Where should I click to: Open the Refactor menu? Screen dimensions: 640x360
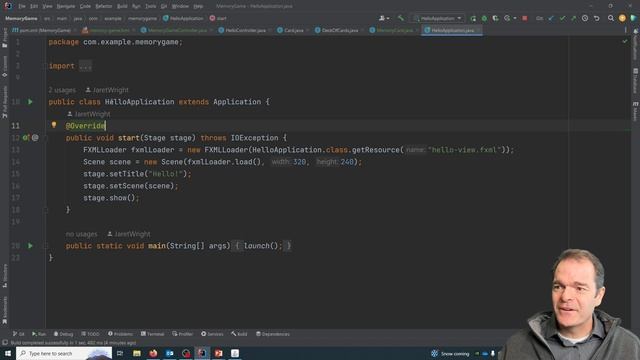click(104, 6)
